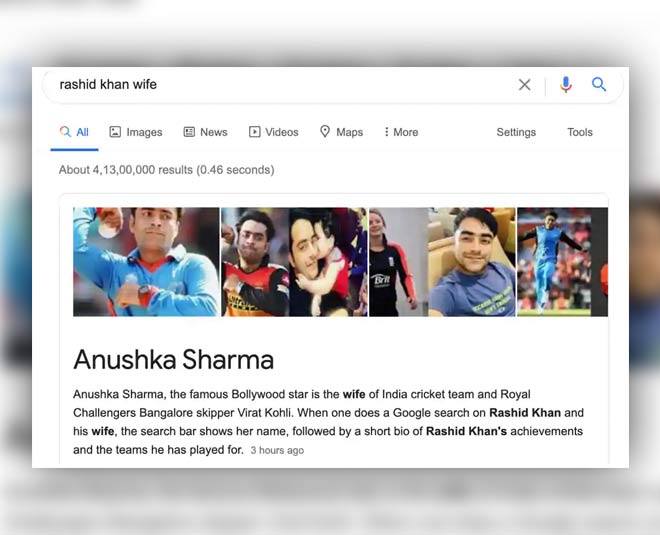The height and width of the screenshot is (535, 660).
Task: Open the orange-black jersey player thumbnail
Action: pos(255,262)
